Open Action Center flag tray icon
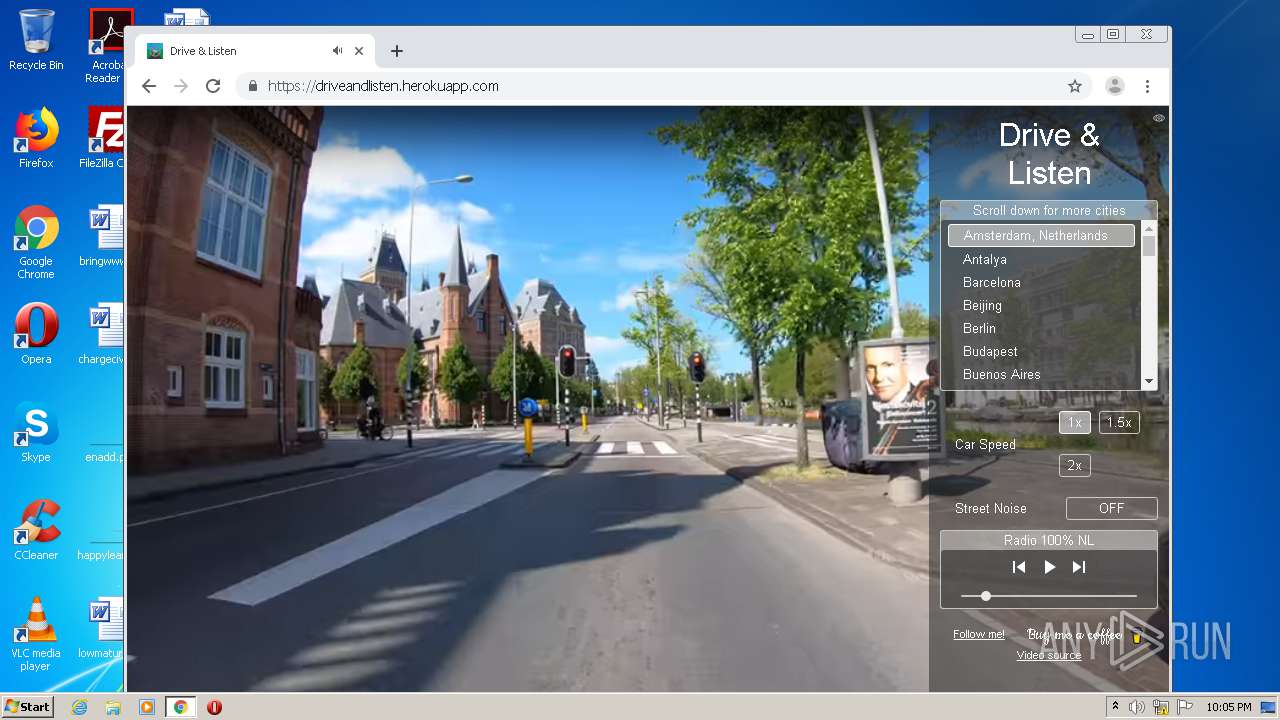 point(1185,707)
